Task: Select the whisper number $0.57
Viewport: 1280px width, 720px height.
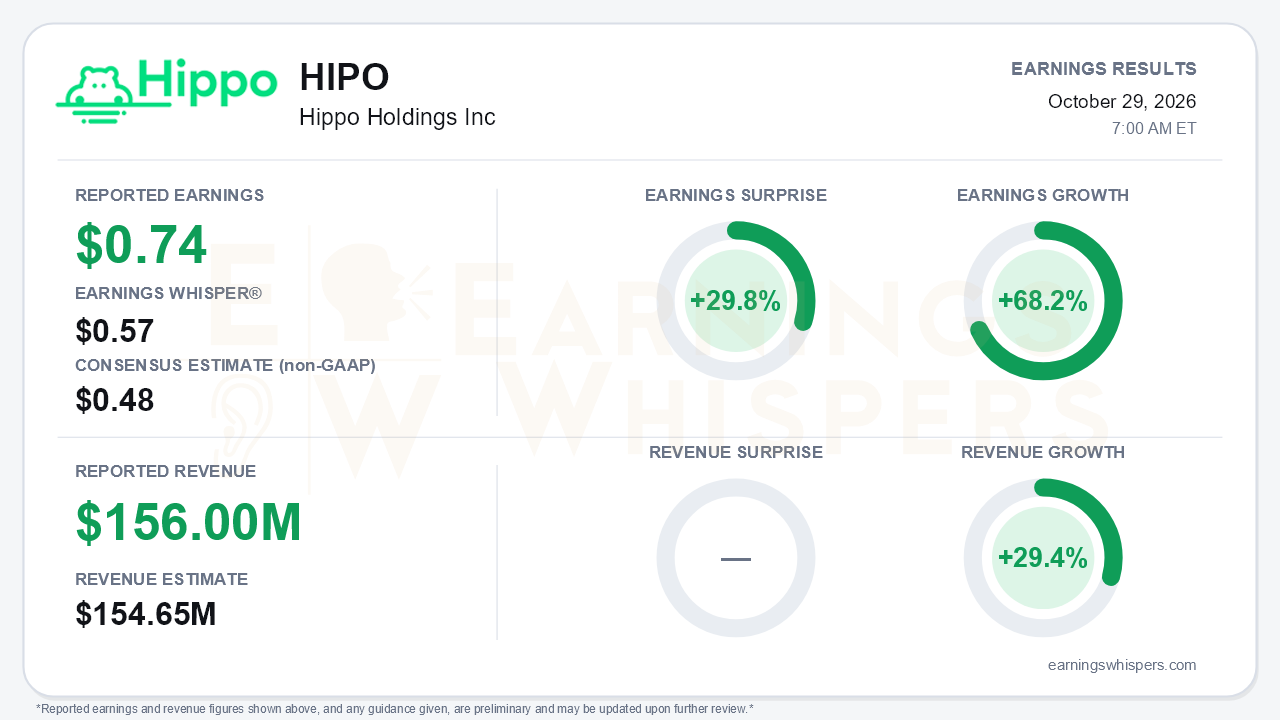Action: (115, 330)
